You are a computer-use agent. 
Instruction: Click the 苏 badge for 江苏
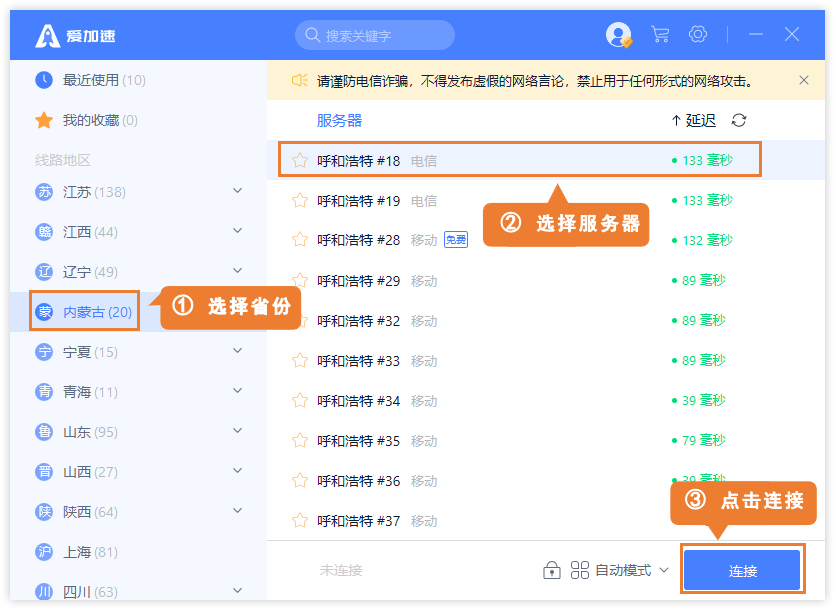click(x=44, y=192)
